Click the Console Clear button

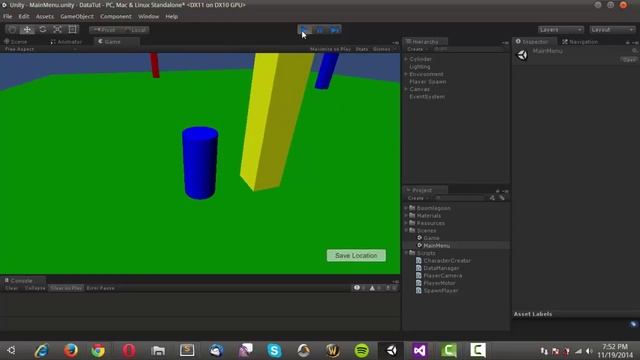(11, 288)
